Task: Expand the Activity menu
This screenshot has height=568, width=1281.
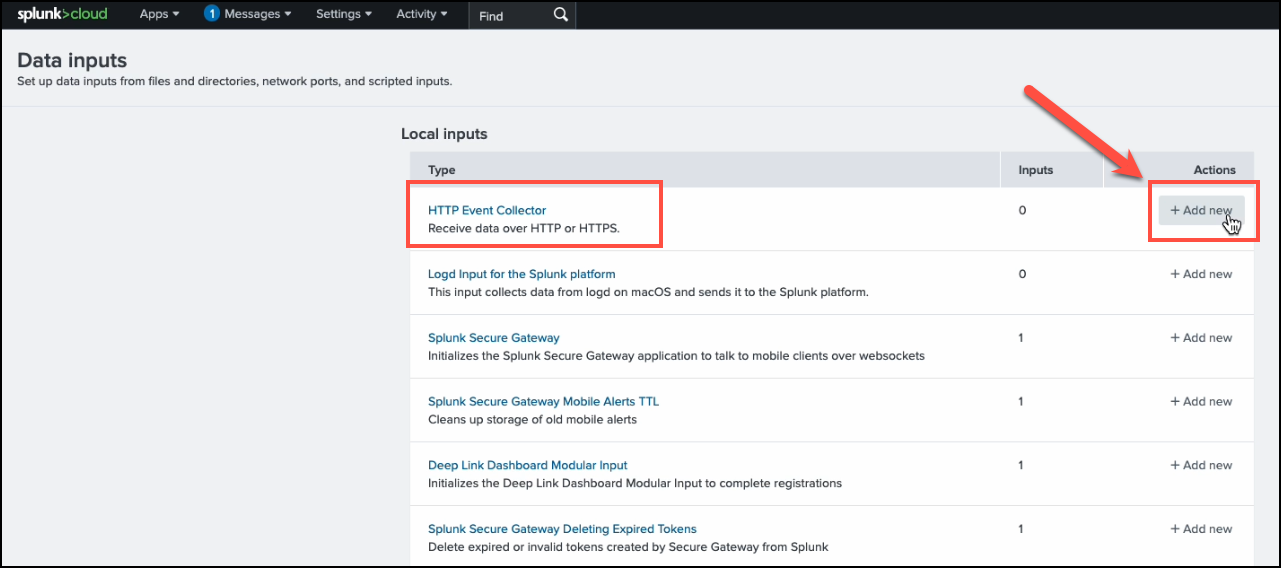Action: tap(421, 14)
